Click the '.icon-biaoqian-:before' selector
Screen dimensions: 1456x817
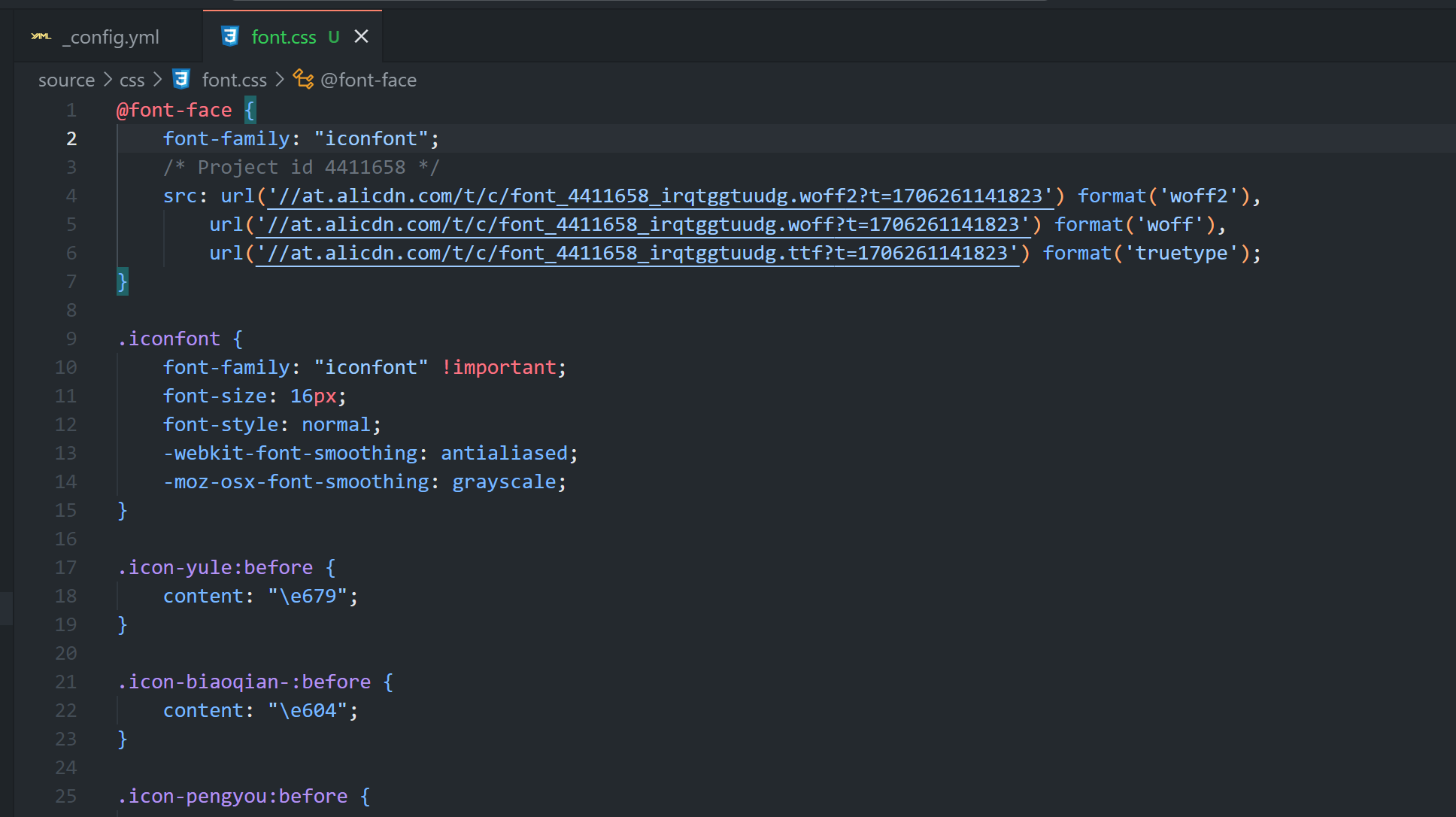pos(244,682)
